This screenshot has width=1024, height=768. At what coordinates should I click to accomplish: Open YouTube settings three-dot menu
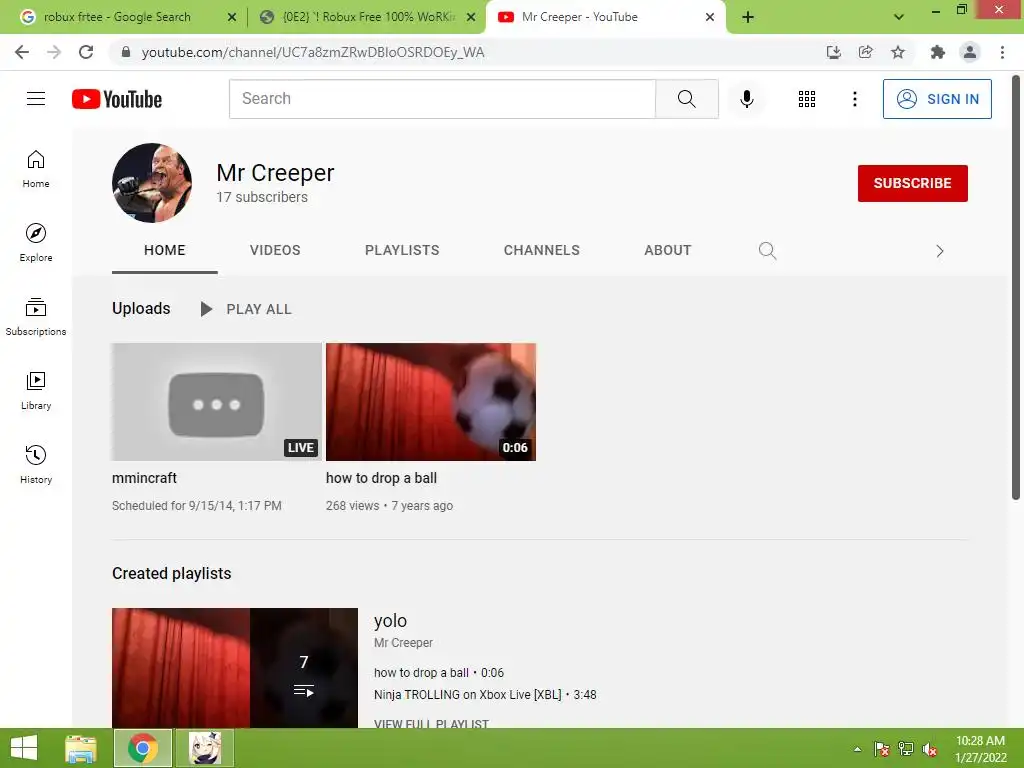pos(854,99)
